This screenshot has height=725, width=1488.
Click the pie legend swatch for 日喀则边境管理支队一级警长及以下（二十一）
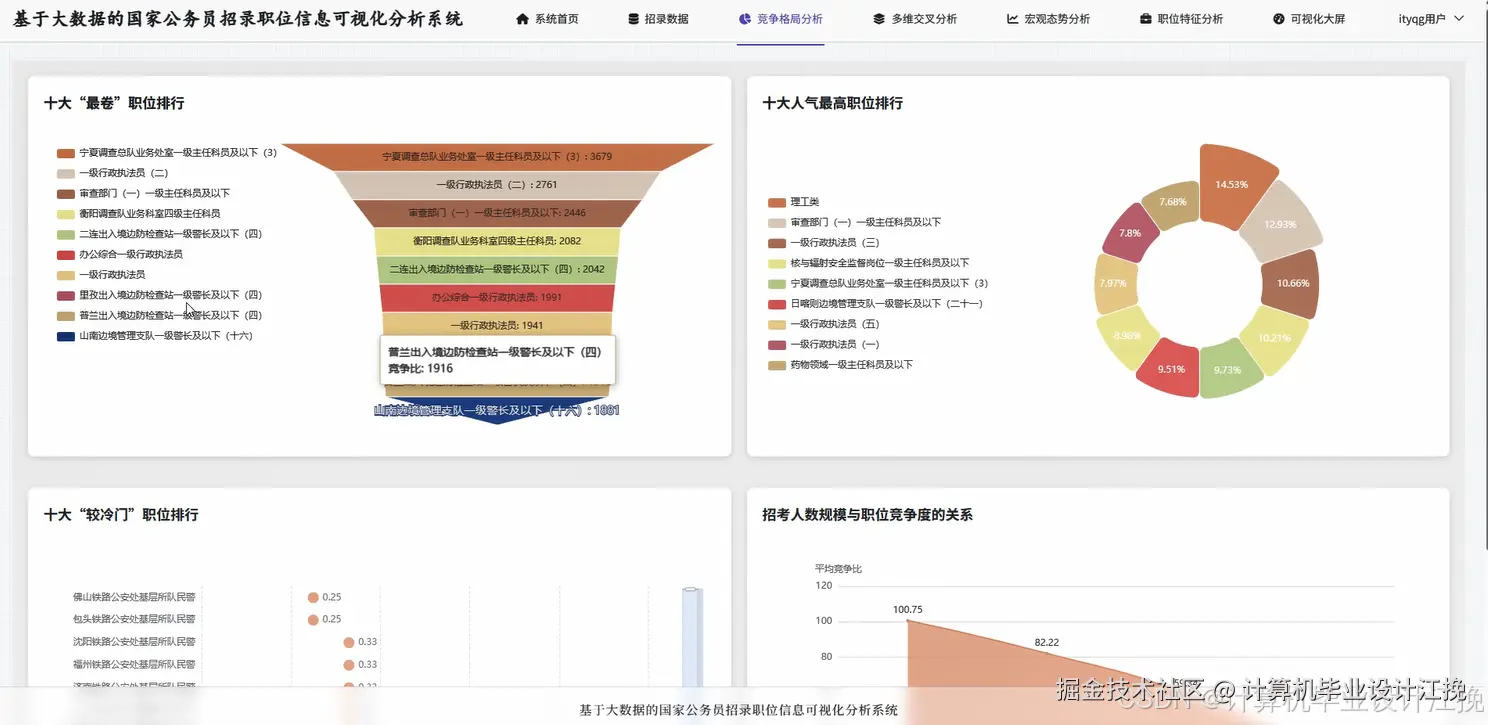tap(777, 304)
